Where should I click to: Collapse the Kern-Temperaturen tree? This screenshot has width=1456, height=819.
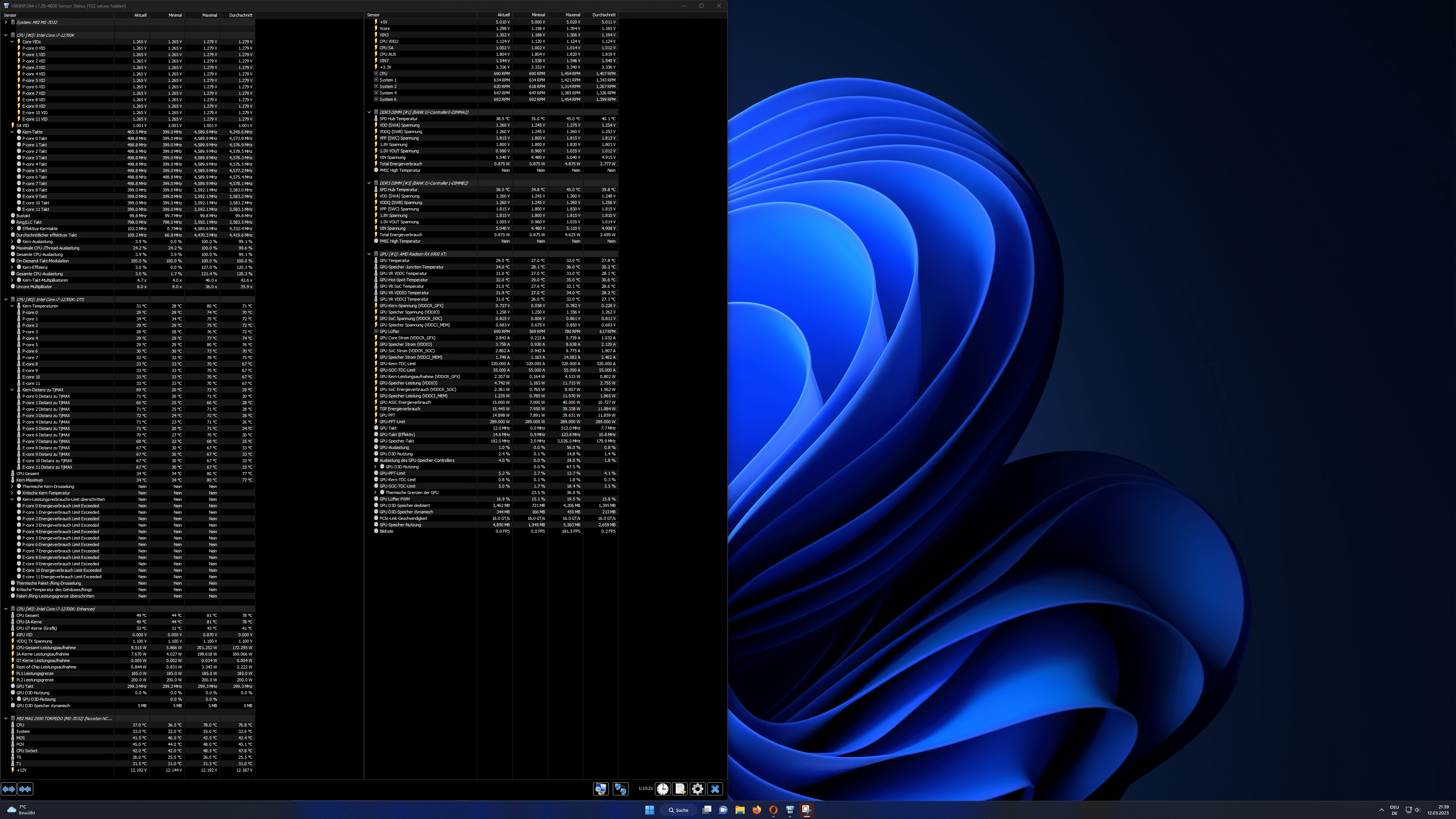click(12, 306)
